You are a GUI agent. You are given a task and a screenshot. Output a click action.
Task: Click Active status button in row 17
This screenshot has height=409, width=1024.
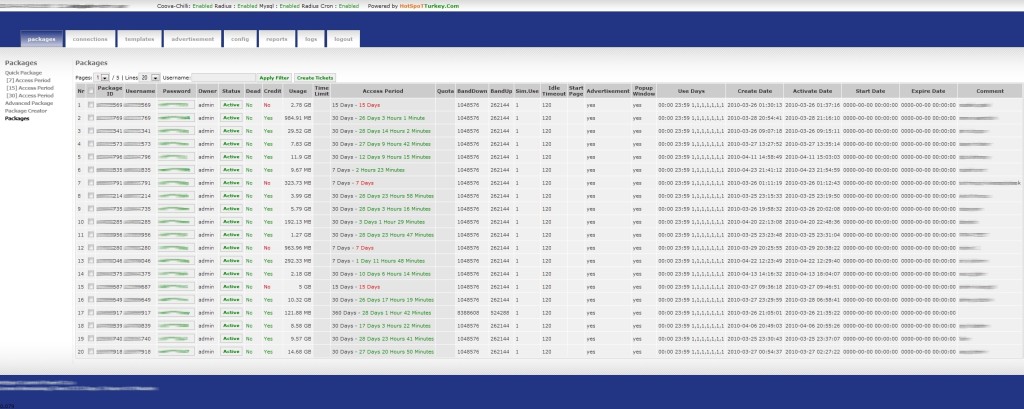(231, 312)
